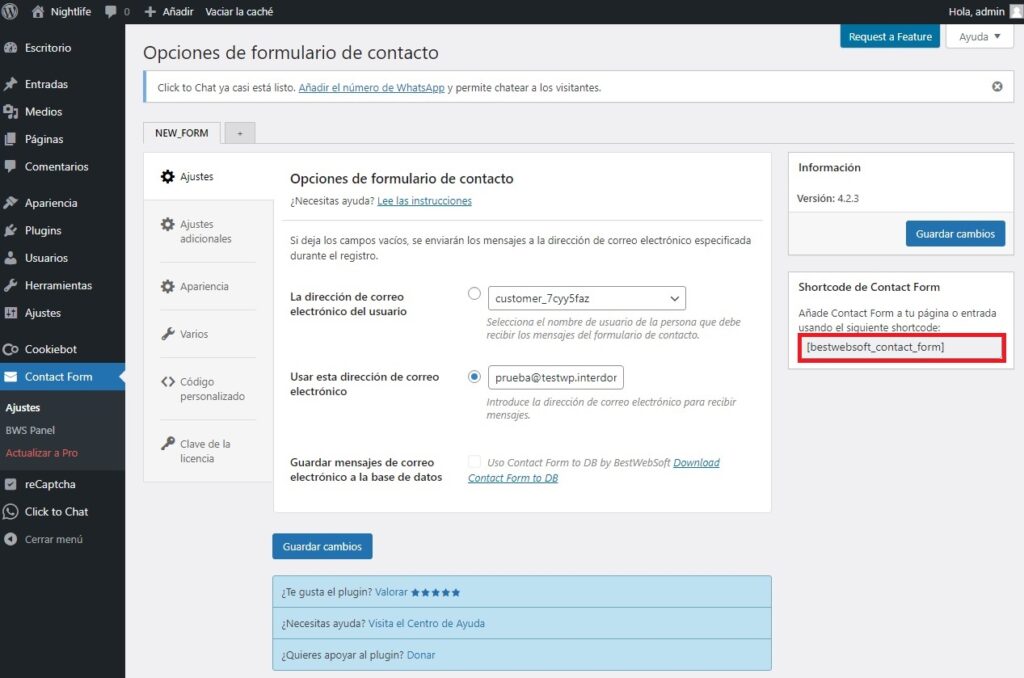
Task: Open the Ajustes submenu under Contact Form
Action: (23, 407)
